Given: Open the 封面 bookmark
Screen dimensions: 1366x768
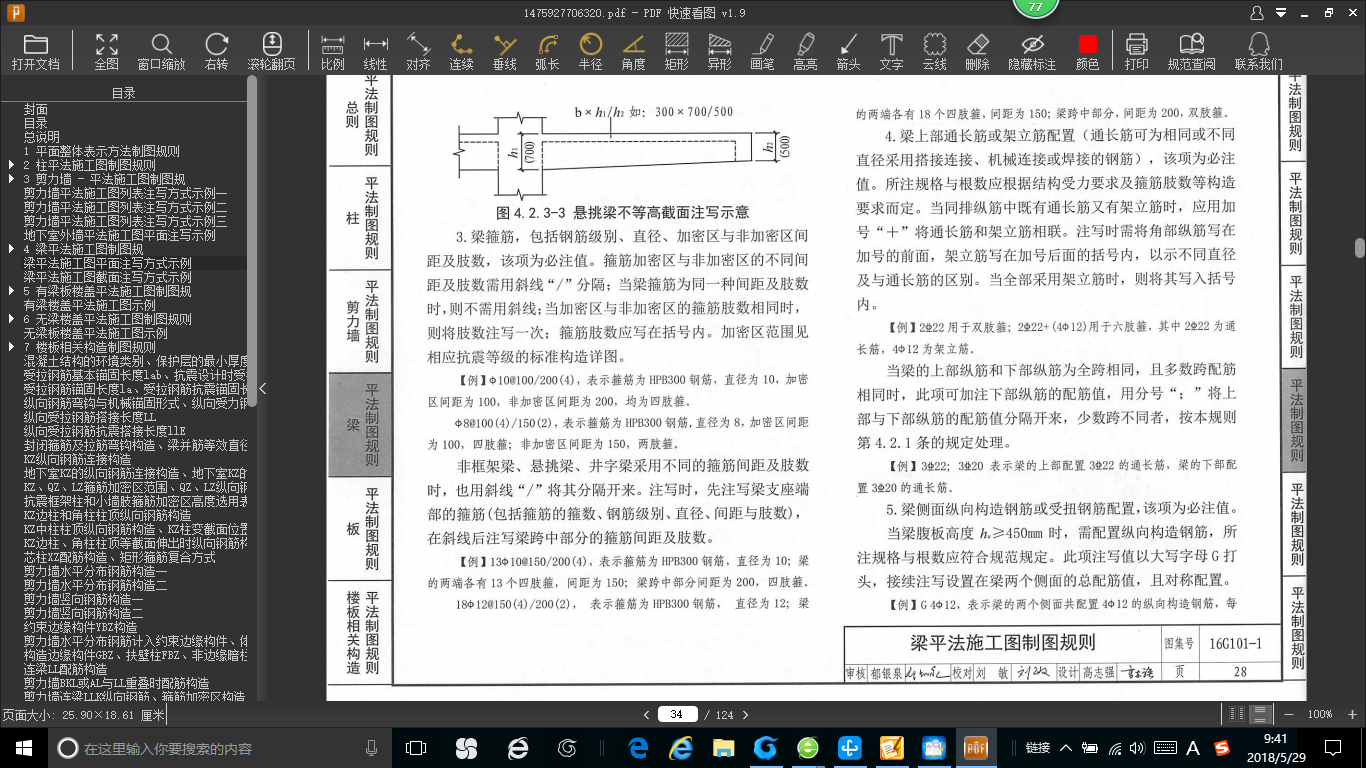Looking at the screenshot, I should (36, 109).
